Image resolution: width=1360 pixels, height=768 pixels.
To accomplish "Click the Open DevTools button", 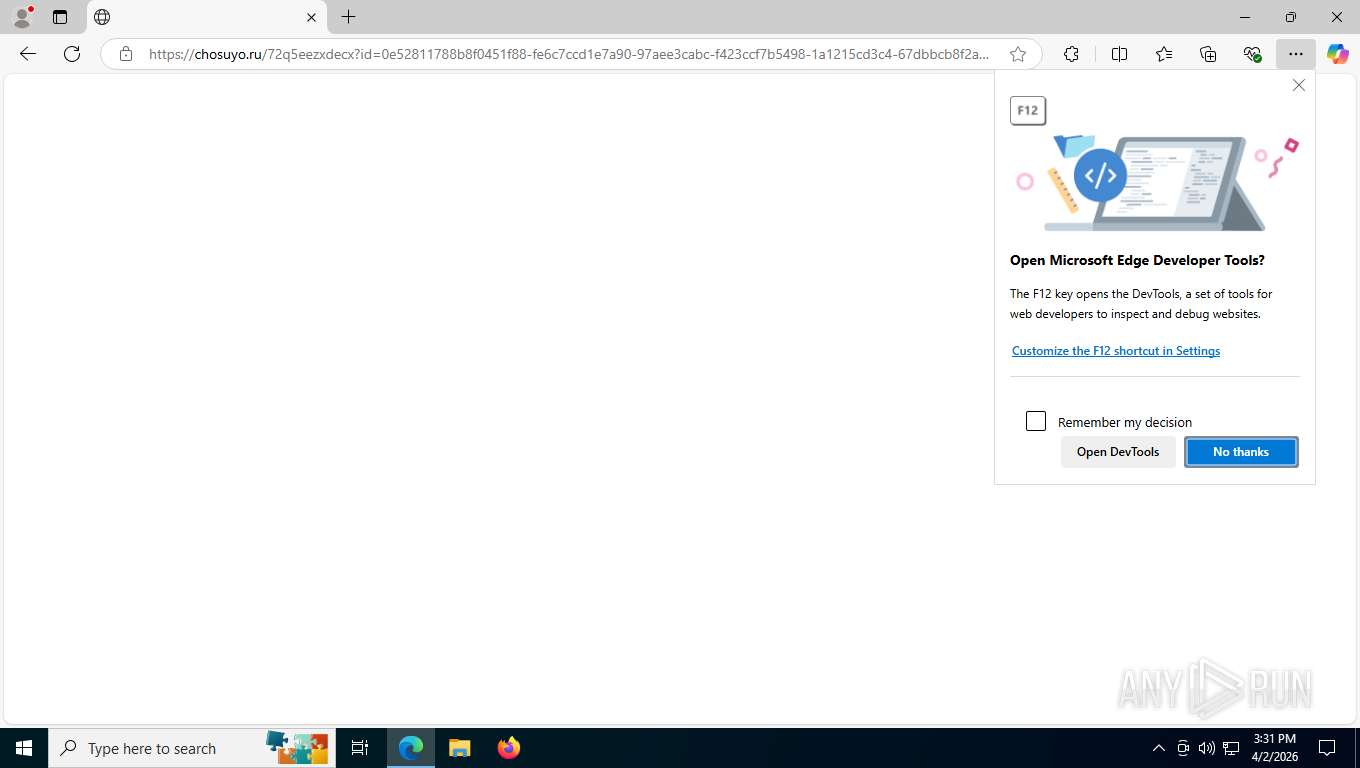I will tap(1118, 452).
